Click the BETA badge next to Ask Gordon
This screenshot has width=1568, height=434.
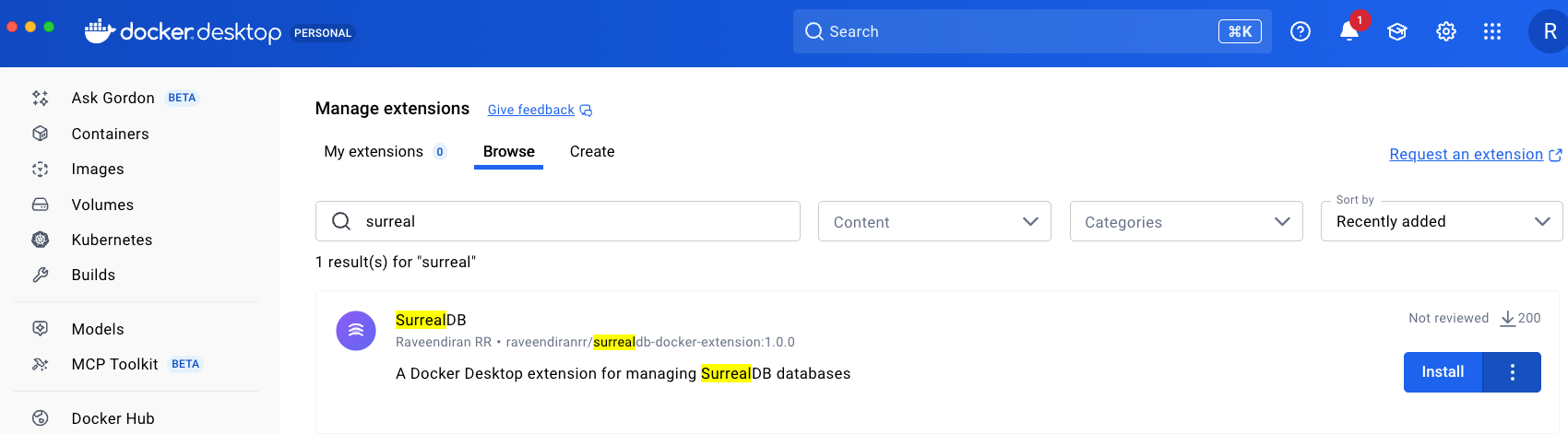tap(182, 98)
